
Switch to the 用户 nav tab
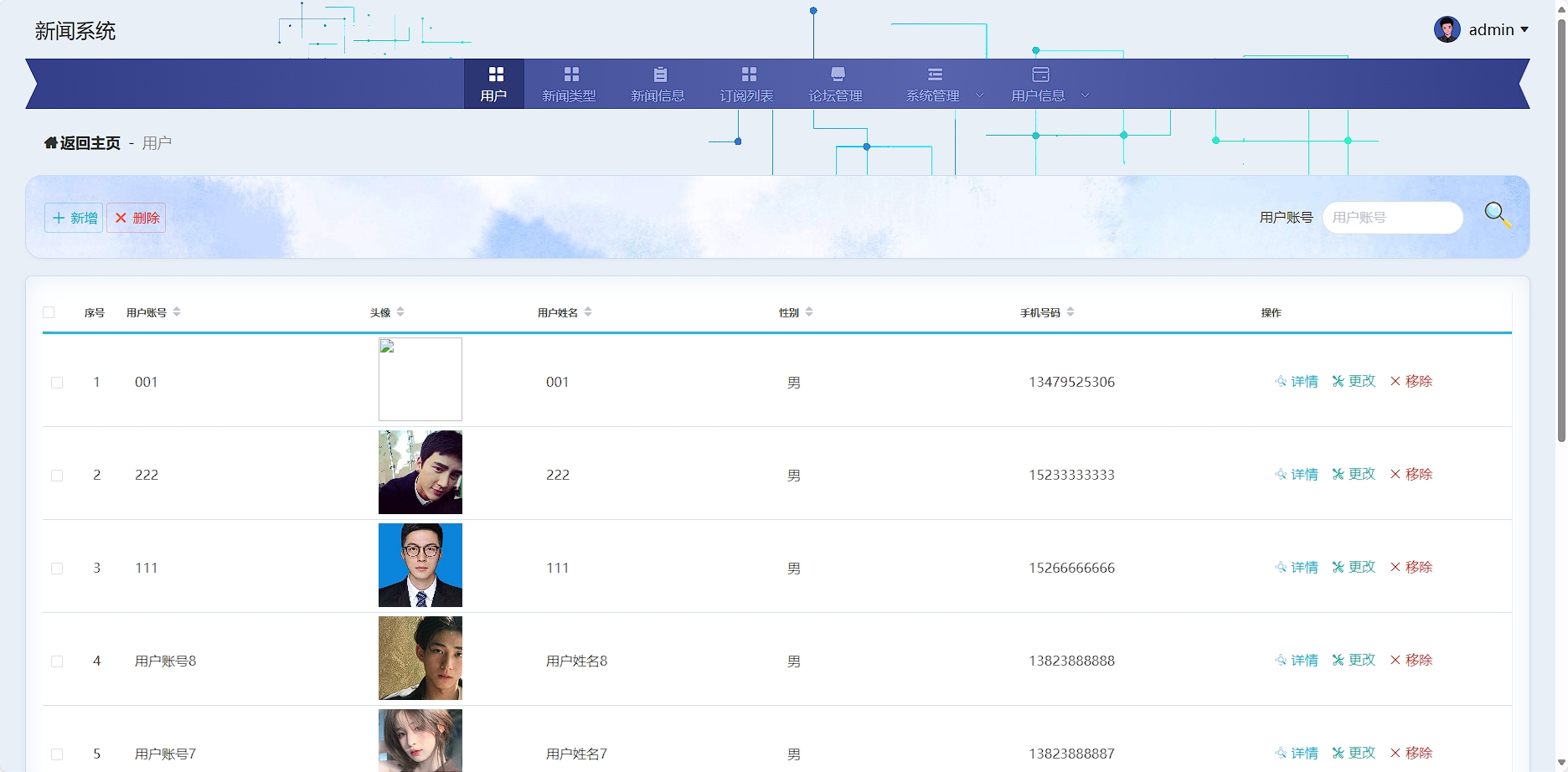pyautogui.click(x=494, y=84)
